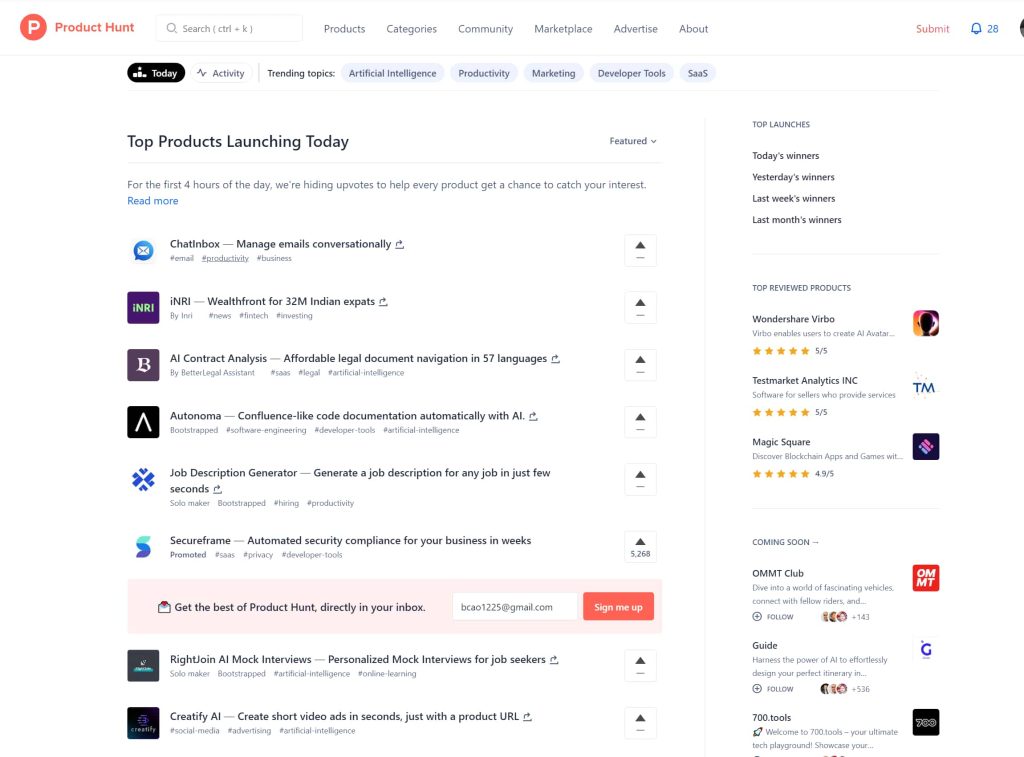Image resolution: width=1024 pixels, height=757 pixels.
Task: Switch to the Activity tab
Action: 221,73
